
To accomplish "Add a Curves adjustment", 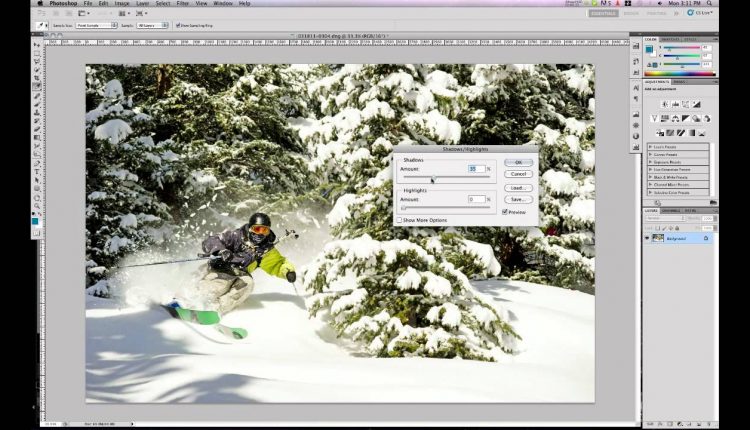I will point(685,104).
